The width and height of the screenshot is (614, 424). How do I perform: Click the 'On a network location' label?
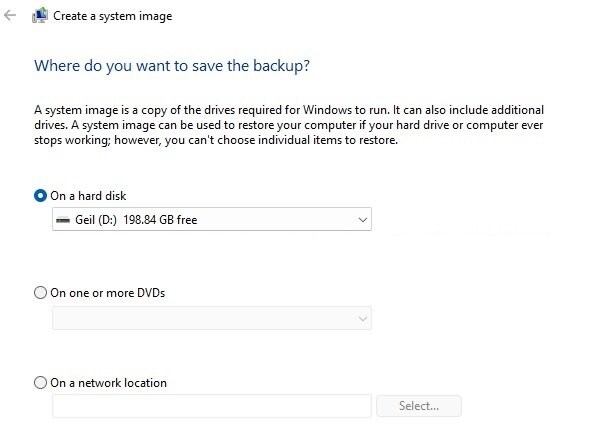[108, 382]
